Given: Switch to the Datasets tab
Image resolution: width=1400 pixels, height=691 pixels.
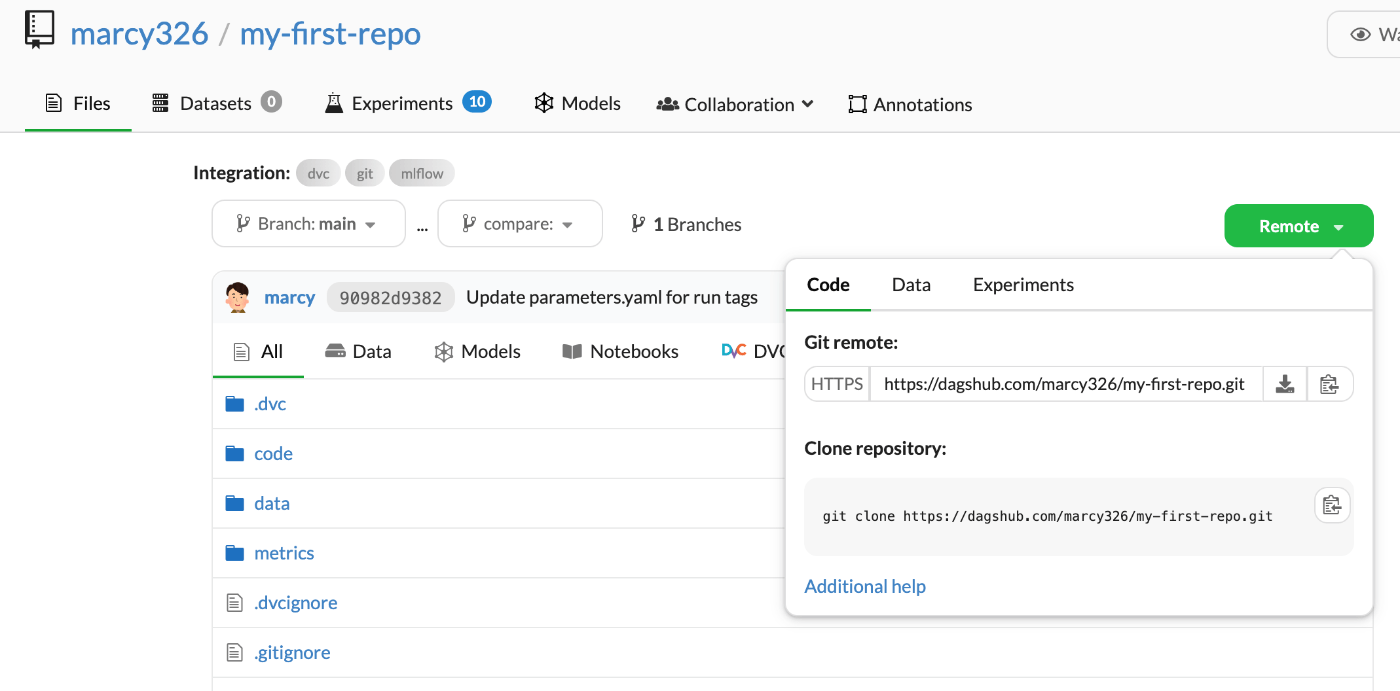Looking at the screenshot, I should 216,103.
